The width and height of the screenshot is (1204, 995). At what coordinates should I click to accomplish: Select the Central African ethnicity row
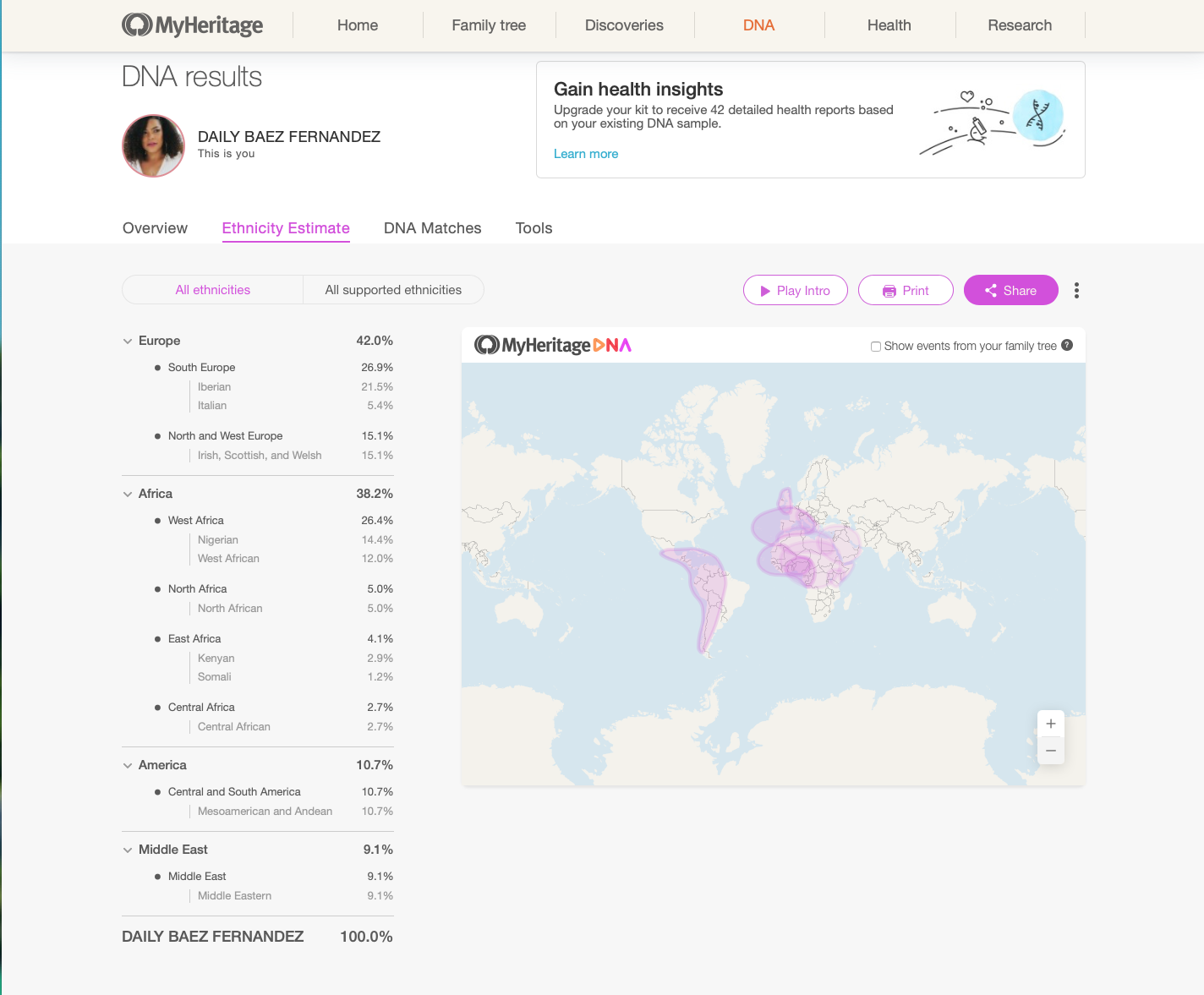294,727
